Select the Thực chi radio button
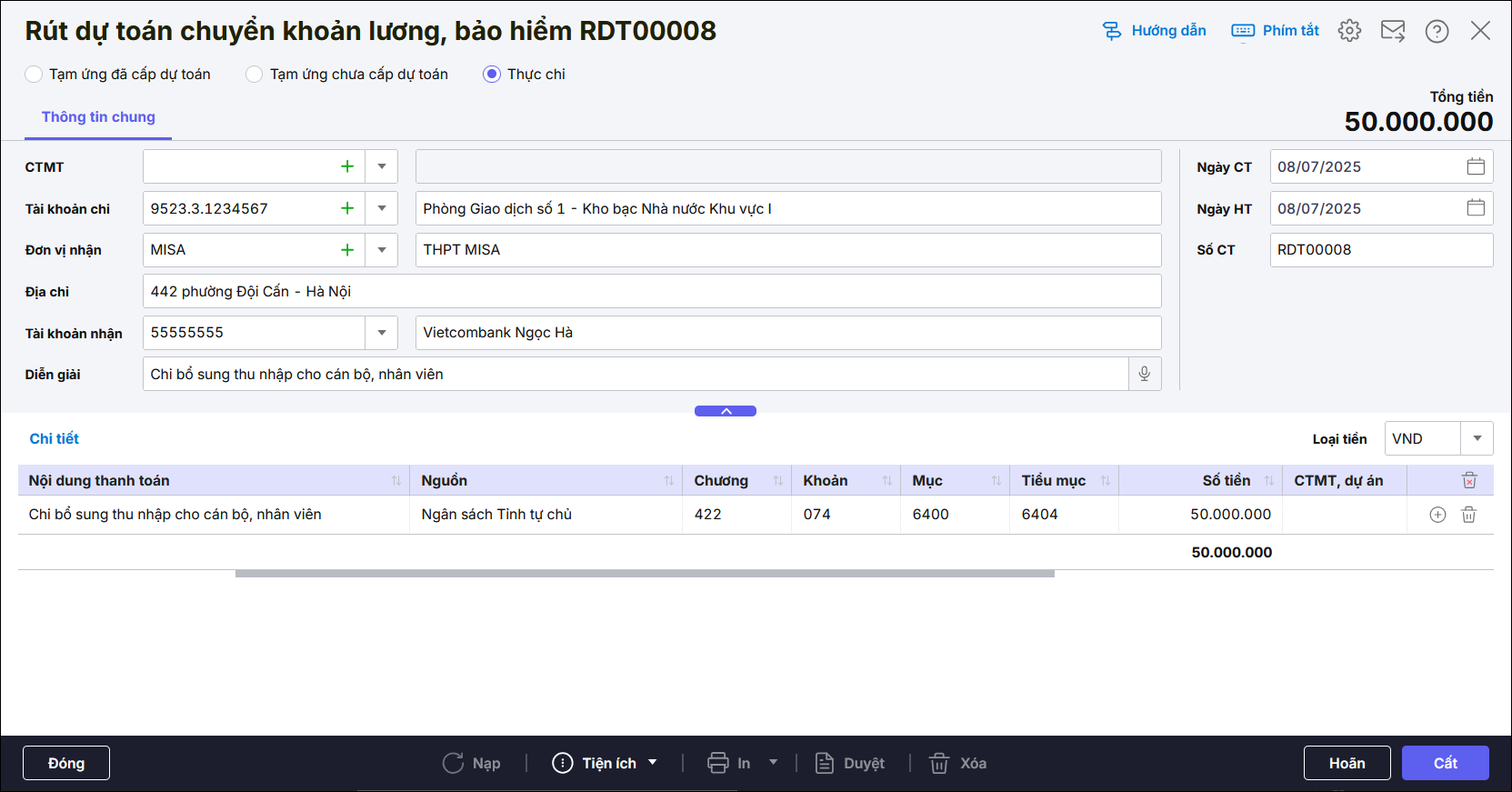 492,75
